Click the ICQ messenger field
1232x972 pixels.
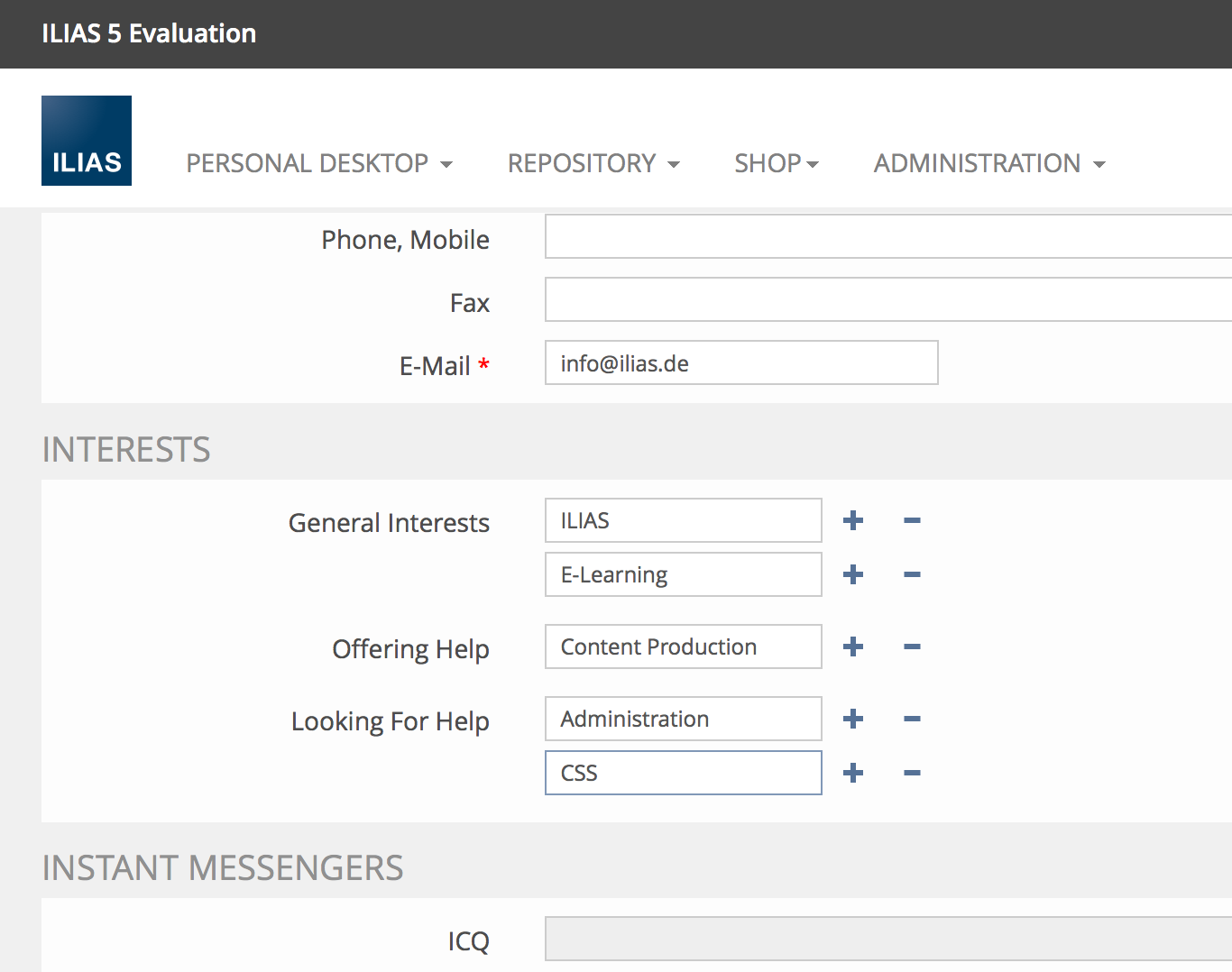pos(887,940)
